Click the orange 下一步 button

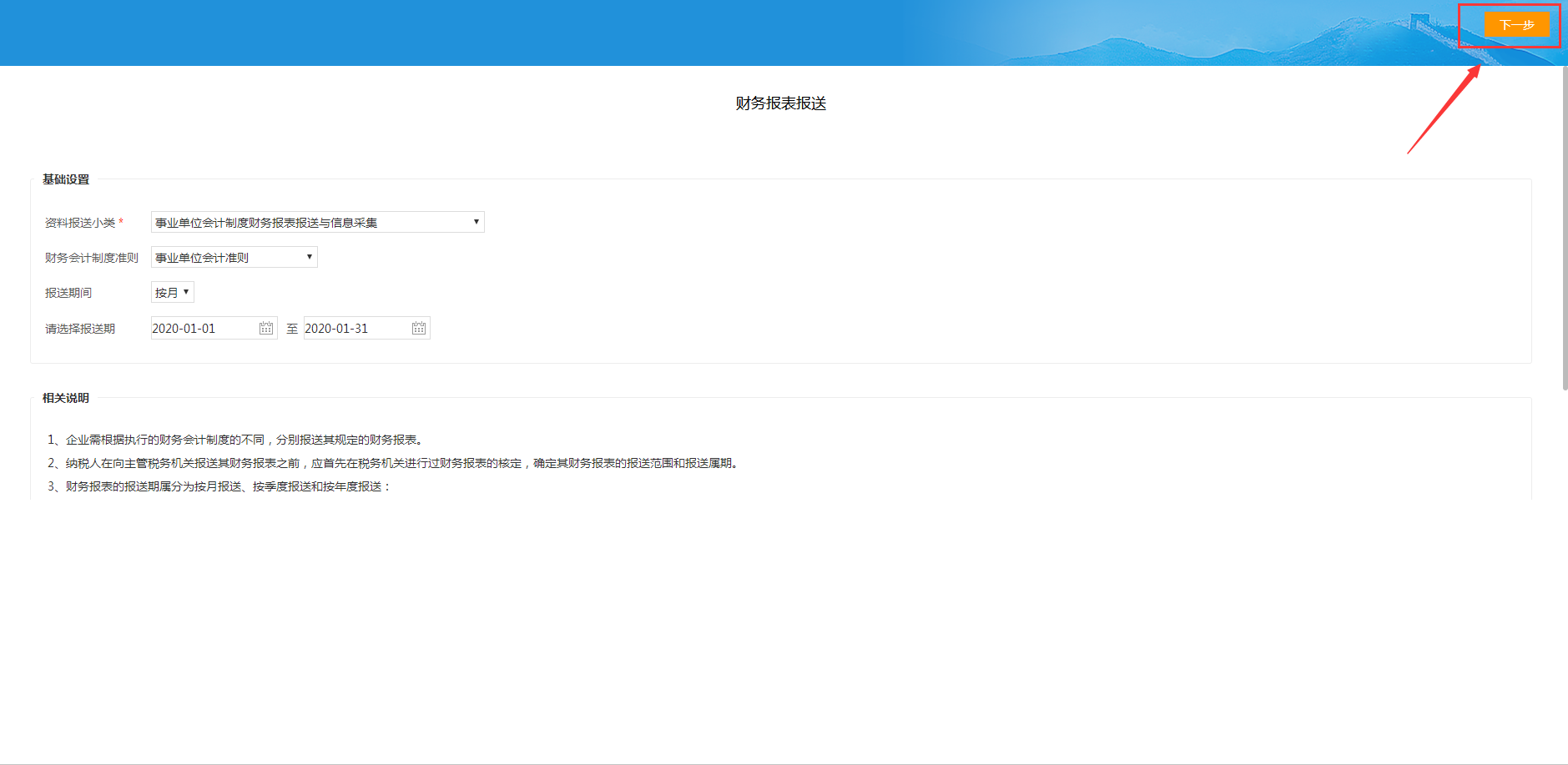pyautogui.click(x=1516, y=24)
